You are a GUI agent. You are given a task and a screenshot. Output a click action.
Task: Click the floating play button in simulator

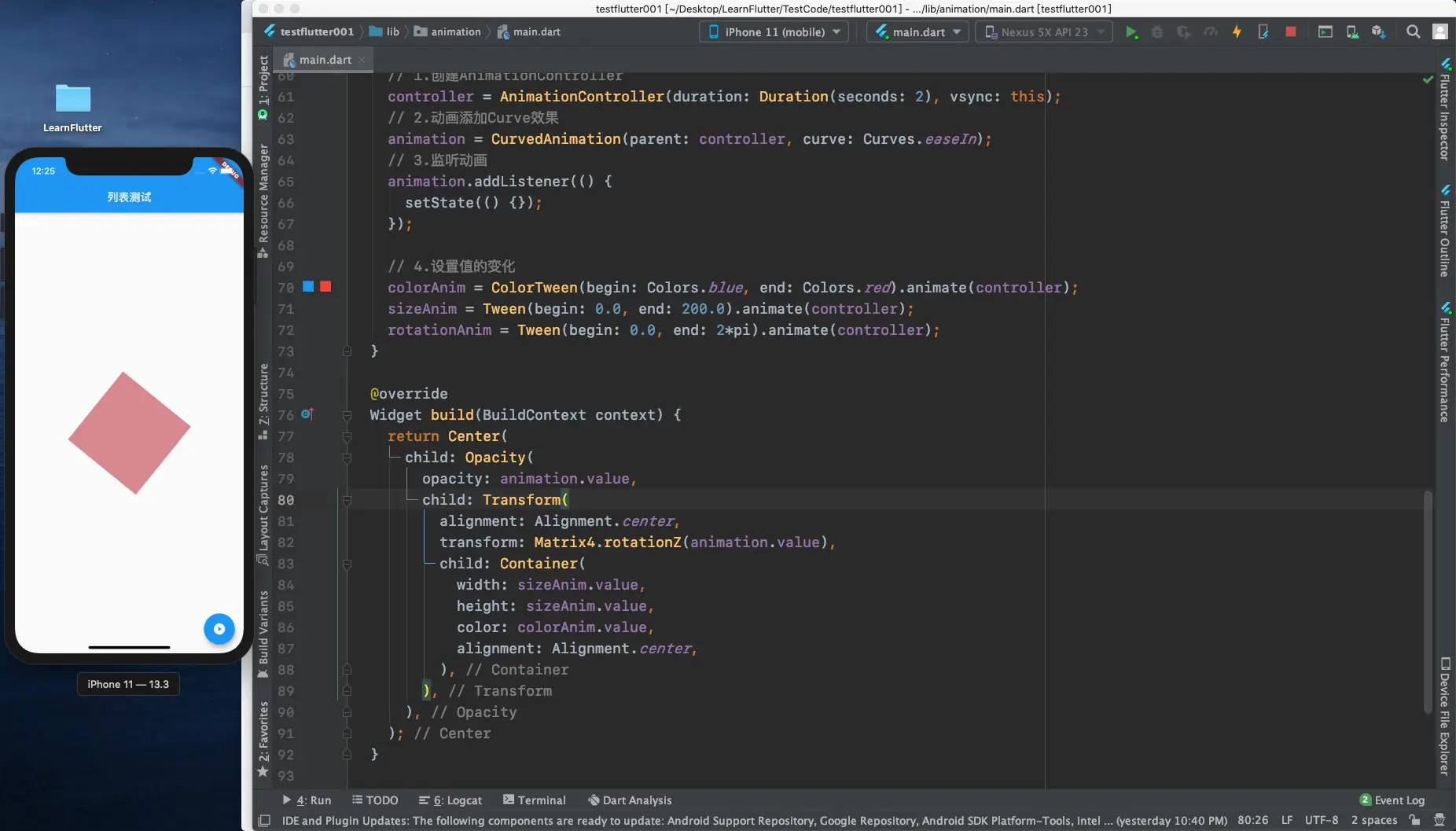pyautogui.click(x=219, y=629)
